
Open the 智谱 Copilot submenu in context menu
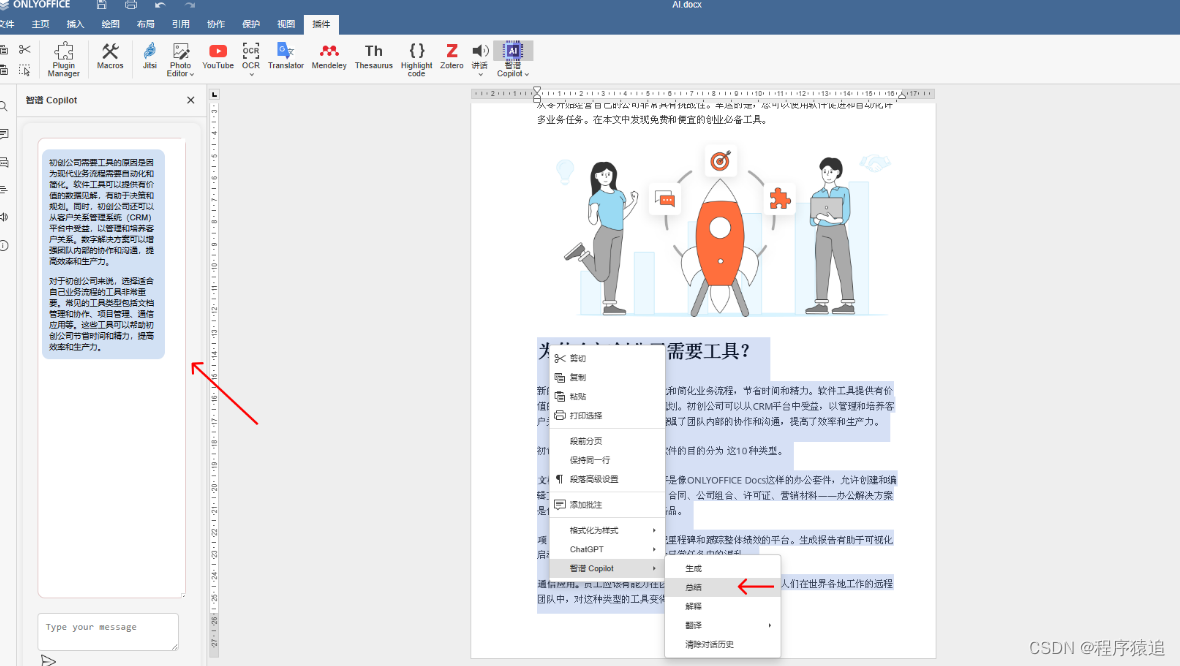(x=607, y=568)
